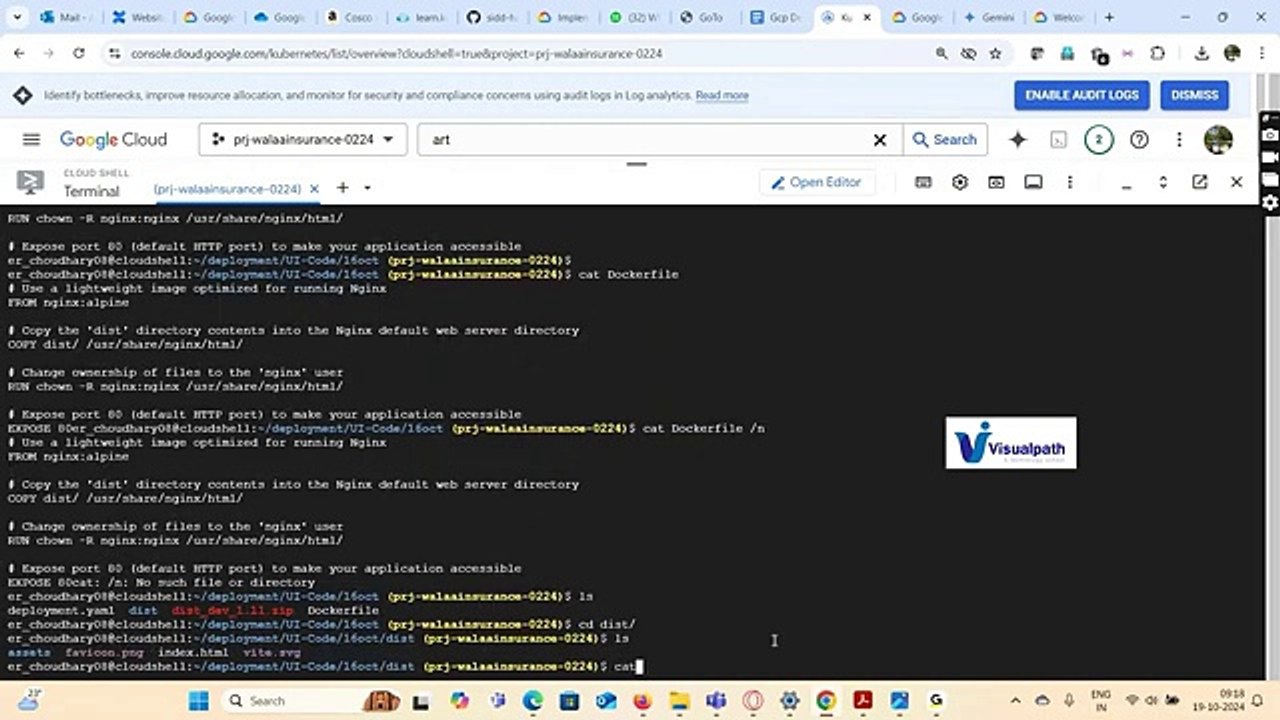Screen dimensions: 1280x720
Task: Select the (prj-walaainsurance-0224) terminal tab
Action: pyautogui.click(x=227, y=188)
